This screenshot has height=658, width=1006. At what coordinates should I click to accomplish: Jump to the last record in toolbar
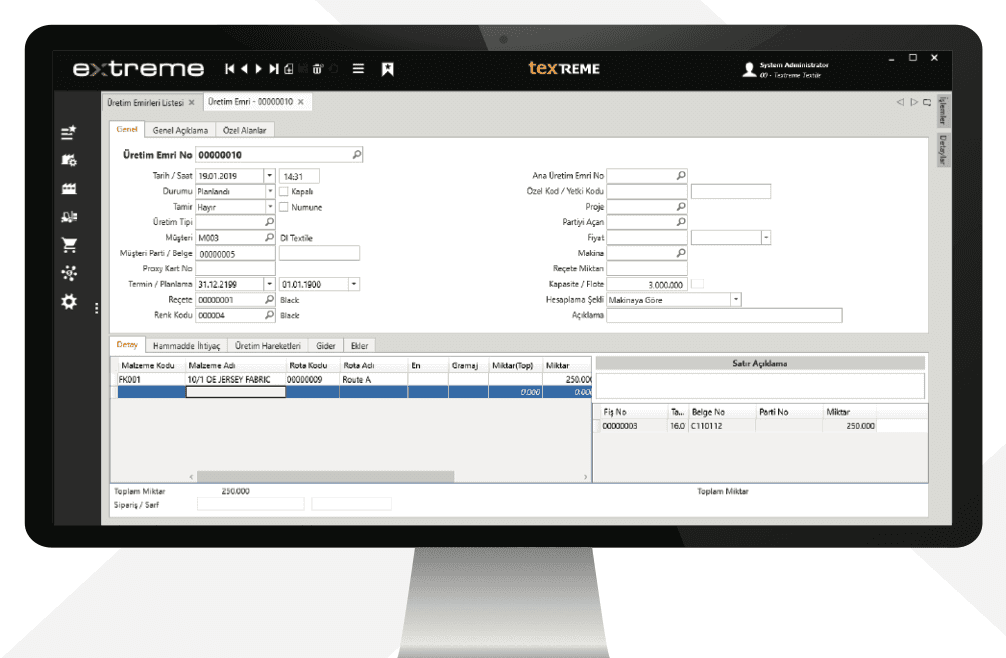pos(274,69)
